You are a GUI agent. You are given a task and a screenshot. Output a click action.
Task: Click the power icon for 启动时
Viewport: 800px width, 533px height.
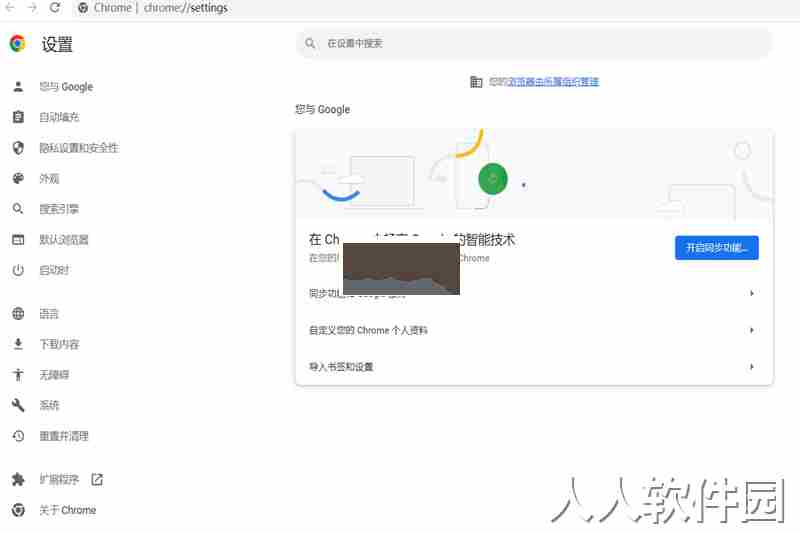pos(18,270)
